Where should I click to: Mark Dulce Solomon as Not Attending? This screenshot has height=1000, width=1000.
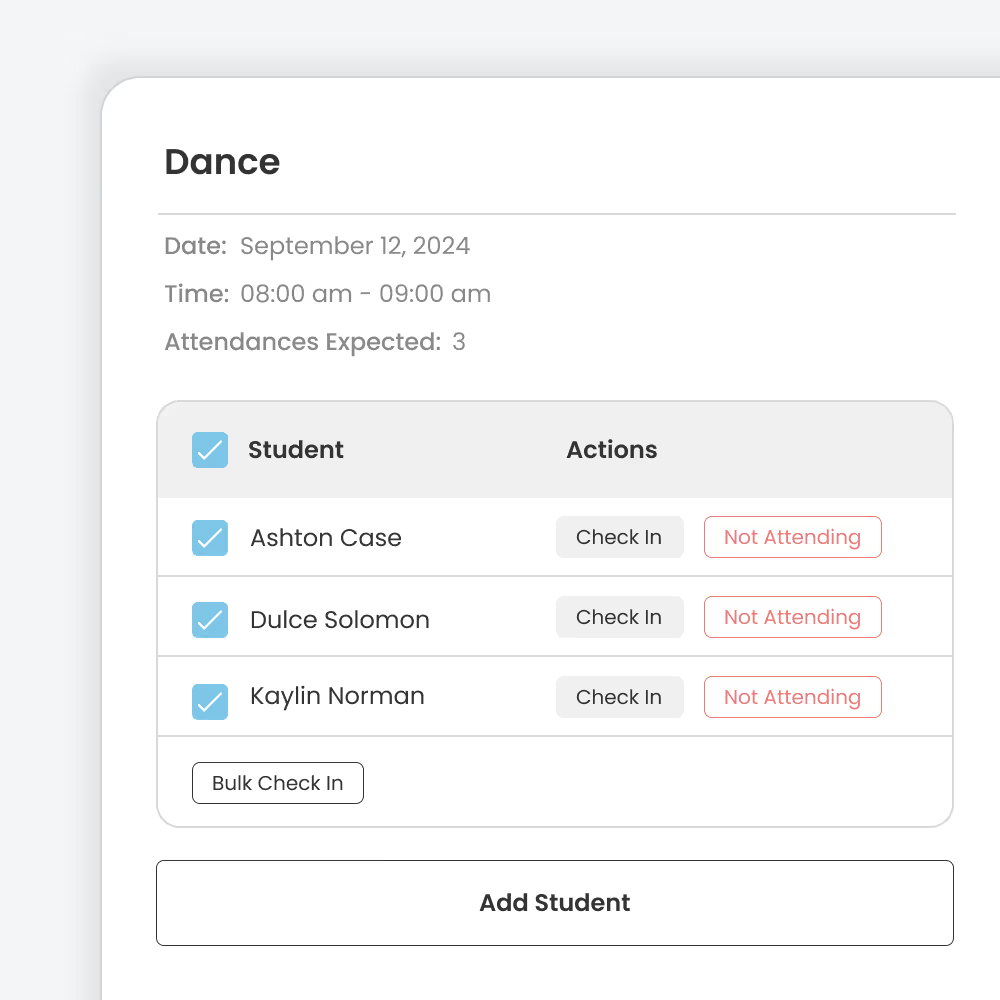(792, 617)
